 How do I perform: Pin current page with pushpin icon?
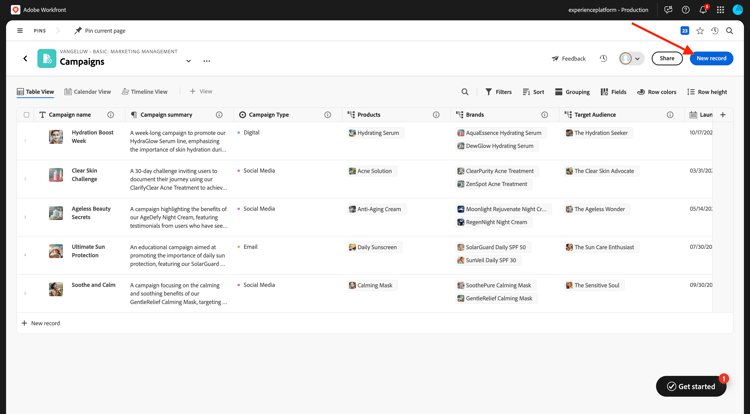[99, 31]
